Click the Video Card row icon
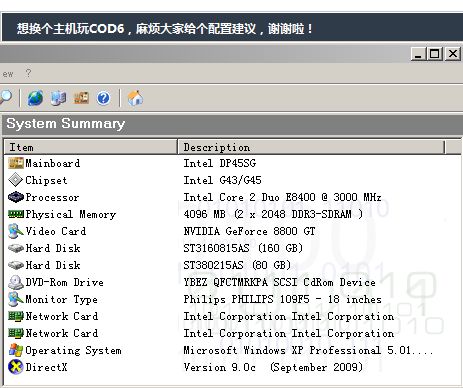463x388 pixels. pyautogui.click(x=16, y=231)
